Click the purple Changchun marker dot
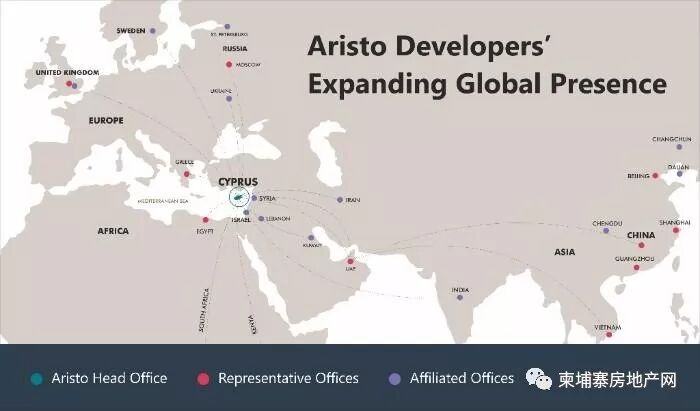700x411 pixels. tap(679, 147)
